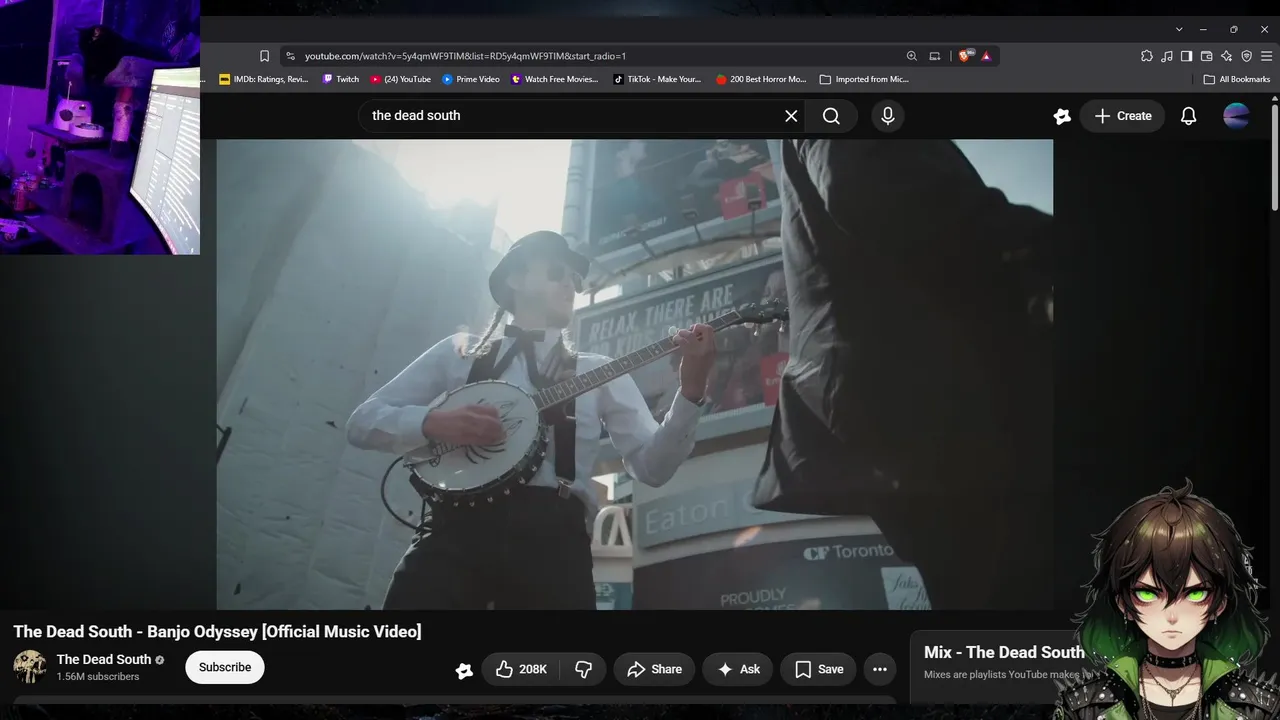1280x720 pixels.
Task: Open YouTube notifications bell
Action: [x=1188, y=116]
